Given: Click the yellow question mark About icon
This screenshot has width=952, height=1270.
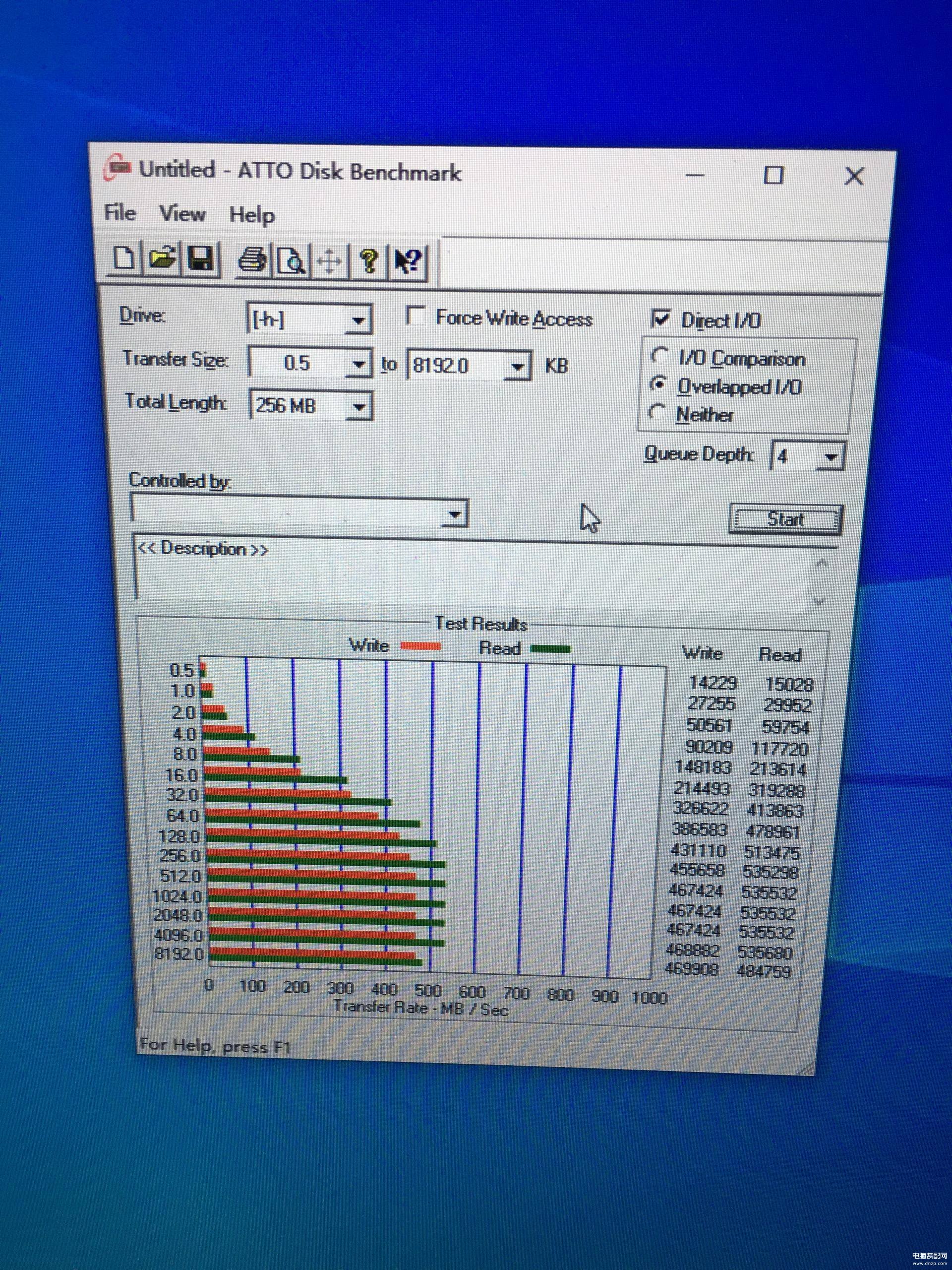Looking at the screenshot, I should [368, 262].
